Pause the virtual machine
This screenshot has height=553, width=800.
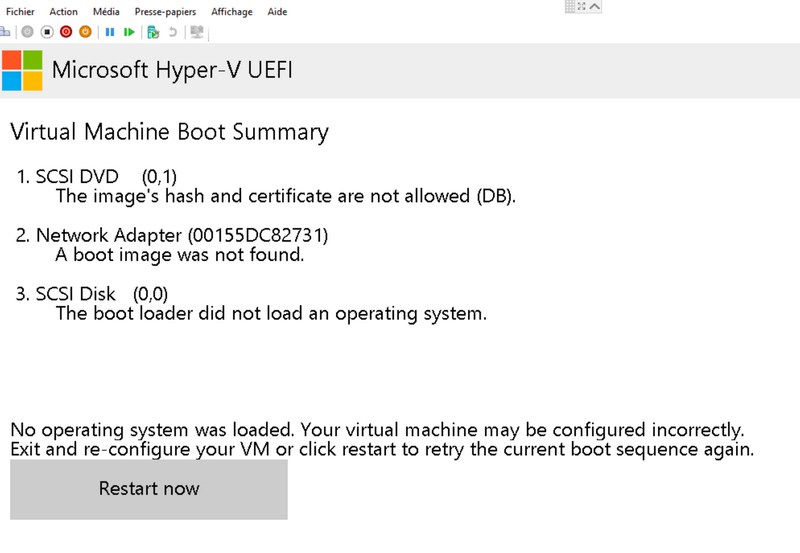[110, 32]
